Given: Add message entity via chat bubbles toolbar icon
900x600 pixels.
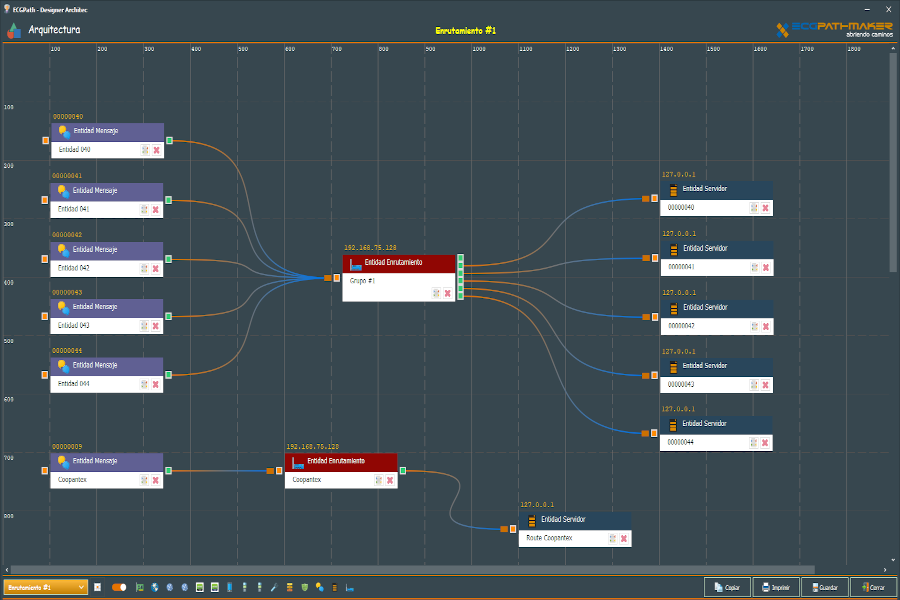Looking at the screenshot, I should (x=319, y=587).
